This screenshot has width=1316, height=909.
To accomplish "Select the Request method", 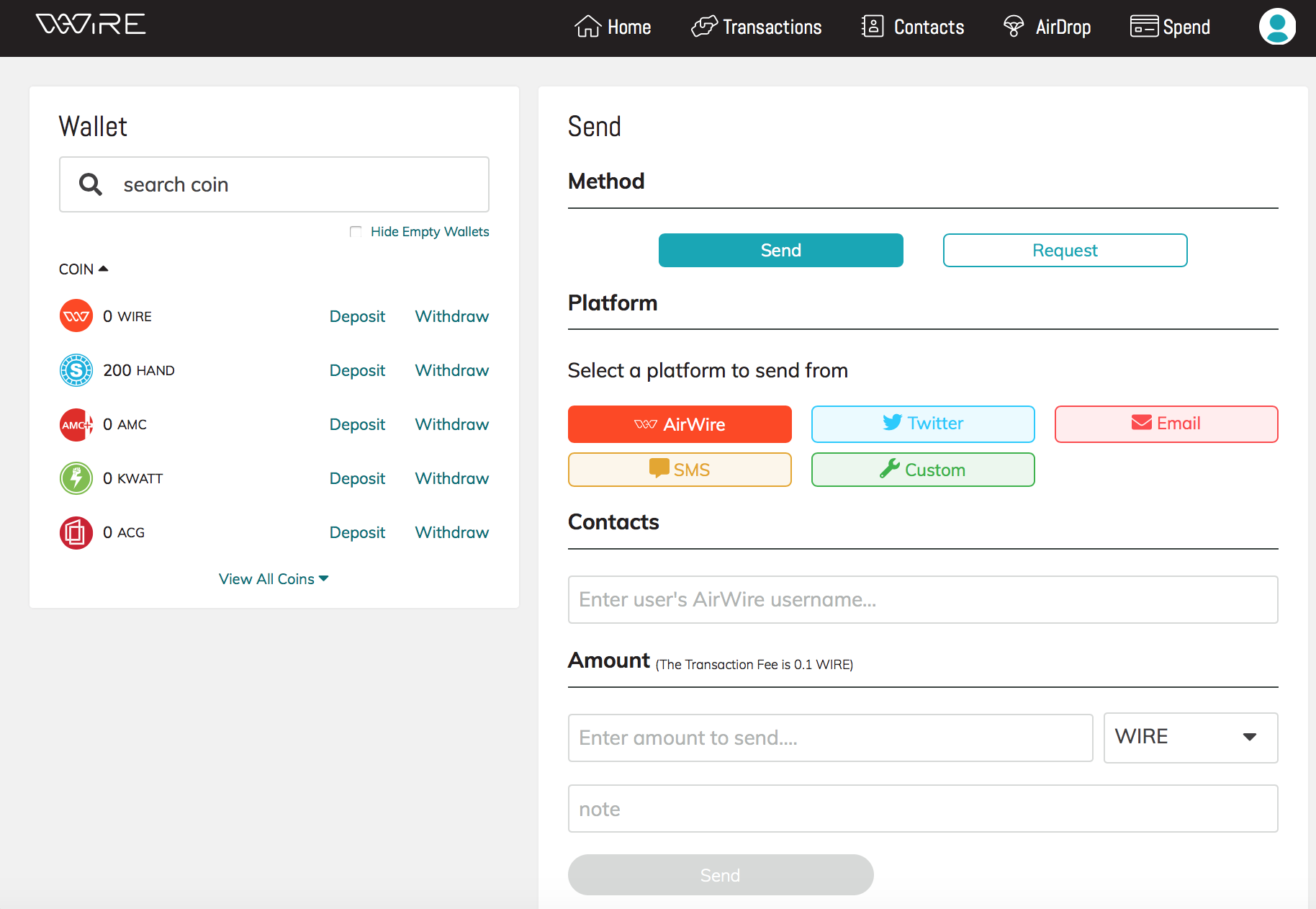I will tap(1065, 250).
